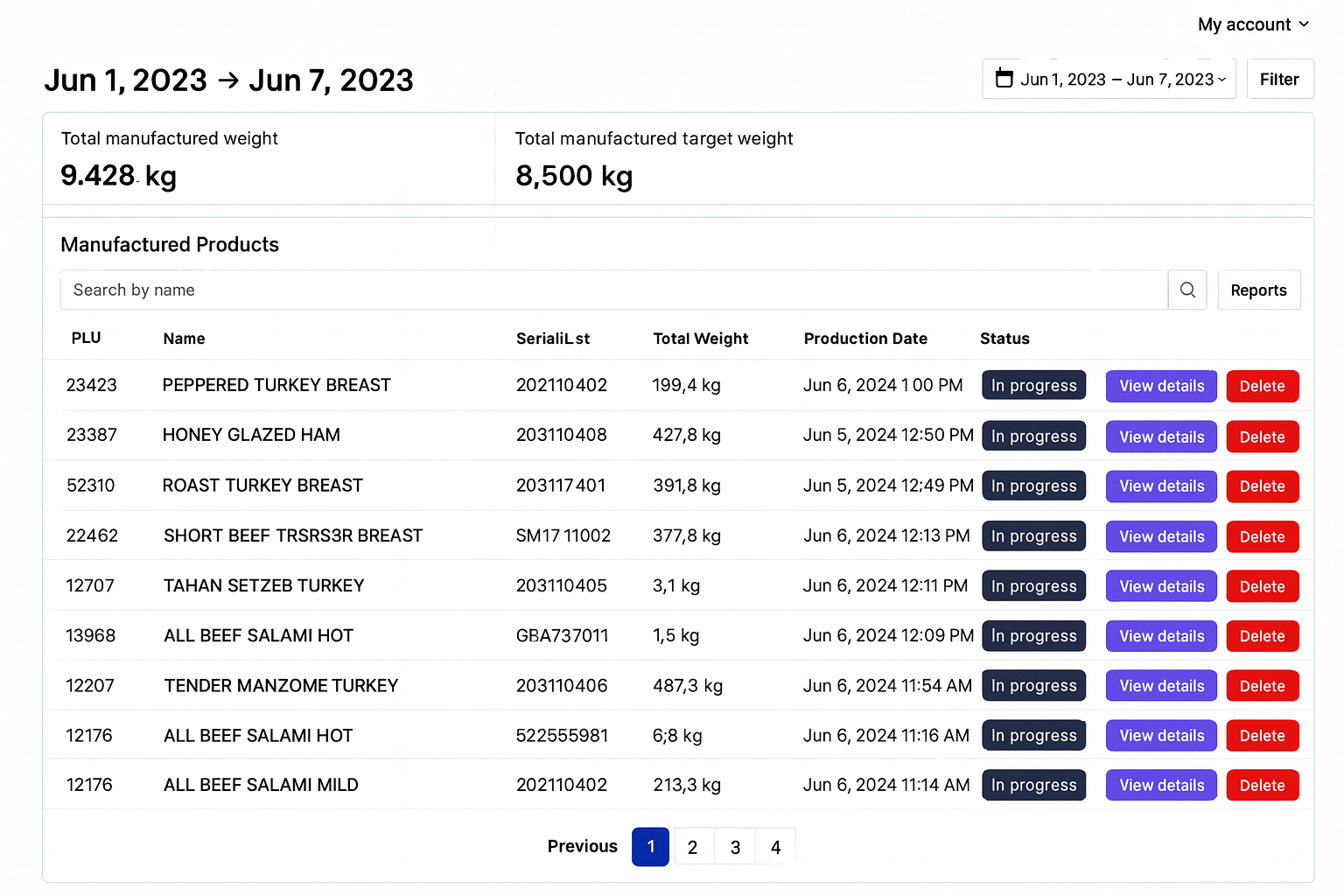Expand the Jun 1 – Jun 7 date range selector
1344x896 pixels.
point(1109,79)
